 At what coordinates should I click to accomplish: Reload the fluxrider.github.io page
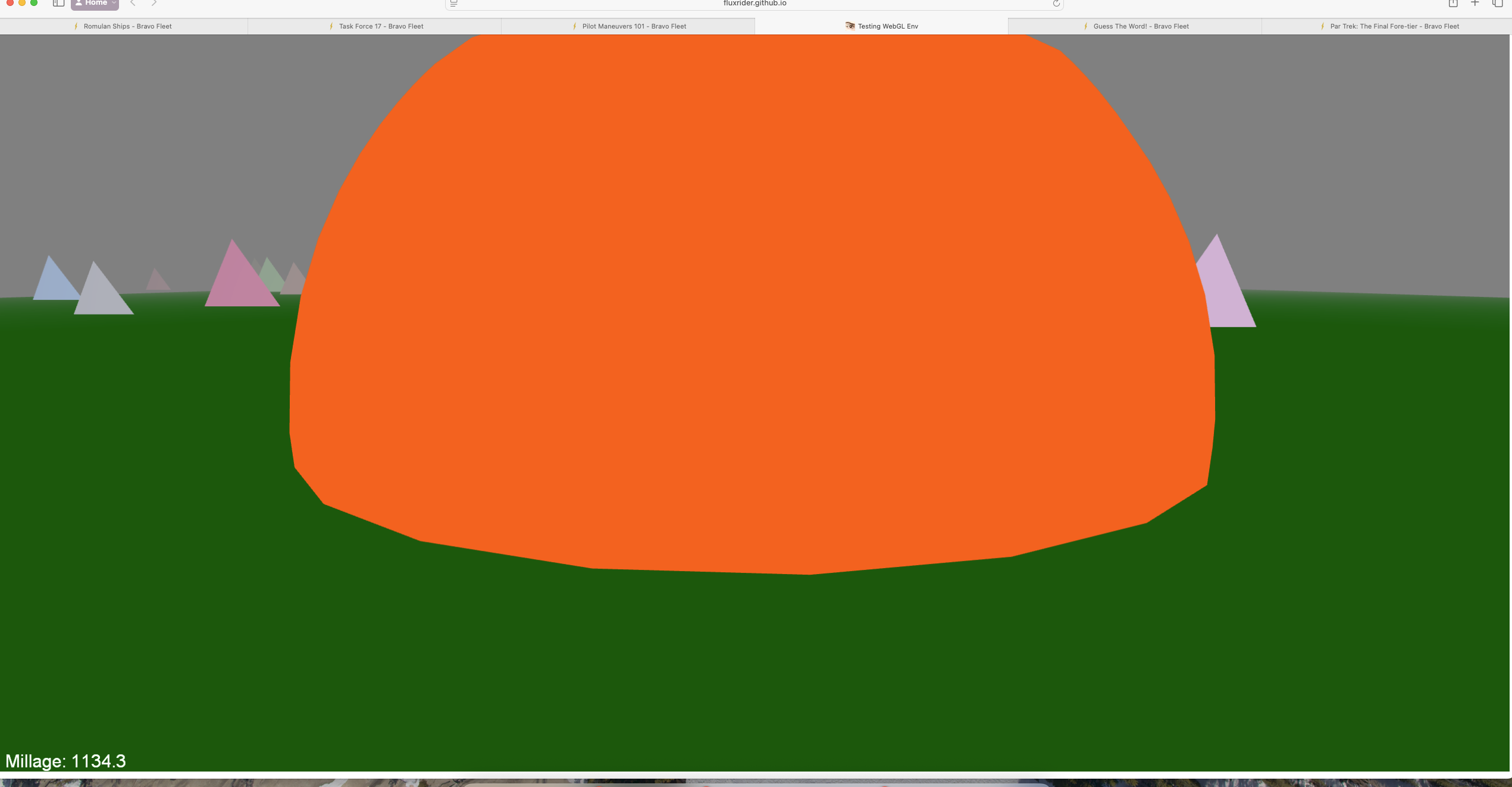click(1056, 4)
